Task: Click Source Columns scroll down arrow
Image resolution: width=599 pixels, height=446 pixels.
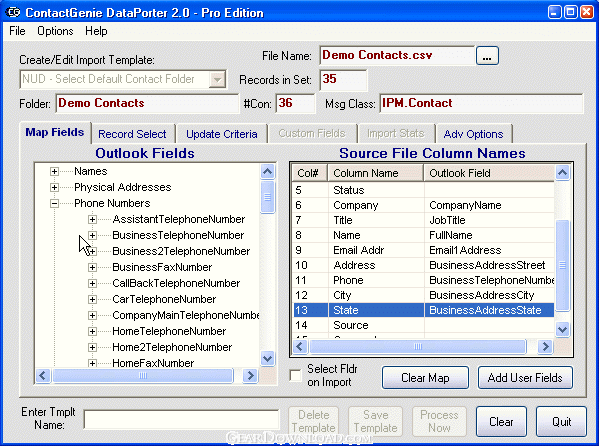Action: (x=562, y=329)
